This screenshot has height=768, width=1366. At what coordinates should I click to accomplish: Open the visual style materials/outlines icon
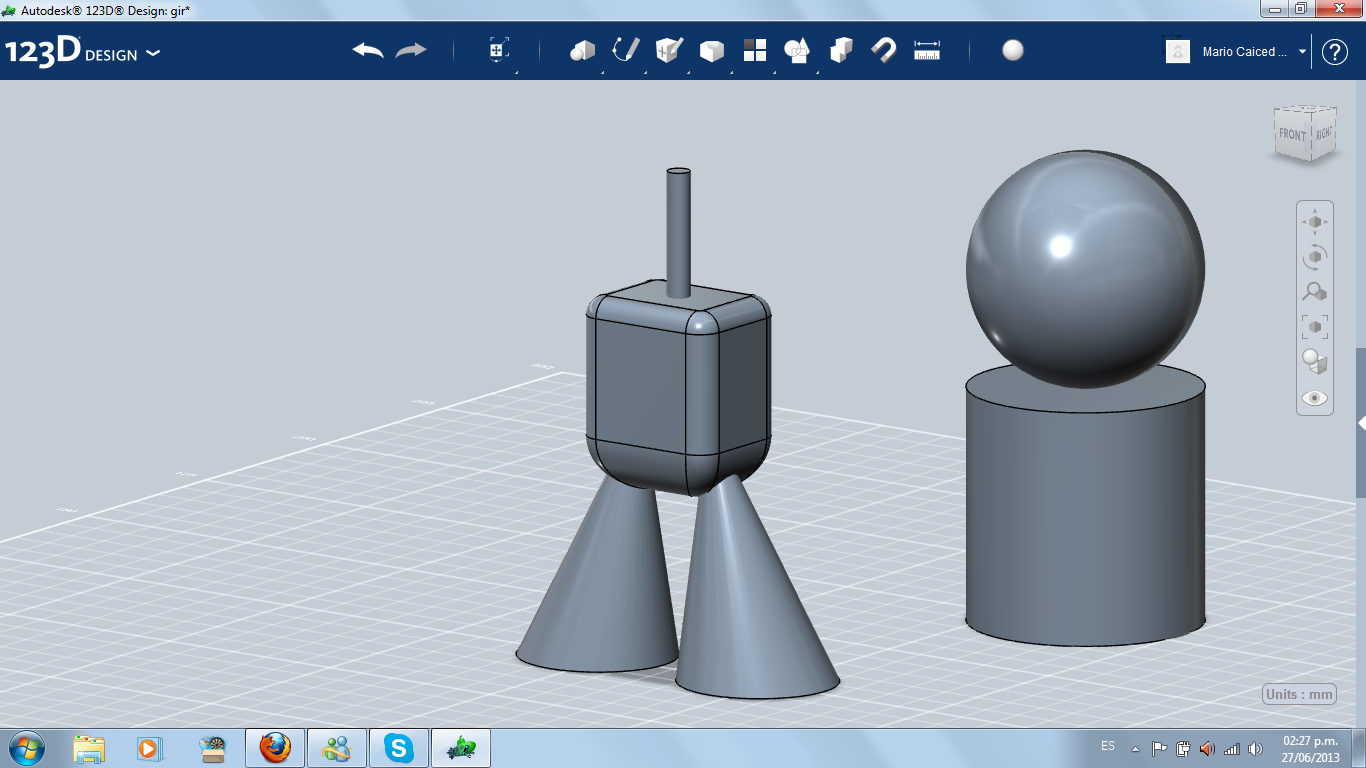tap(1315, 361)
